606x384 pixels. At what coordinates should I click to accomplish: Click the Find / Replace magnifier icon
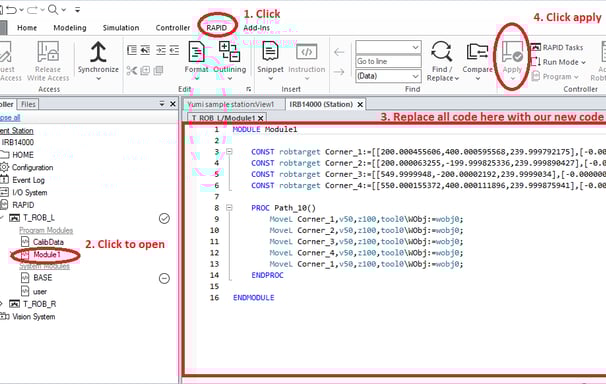(x=441, y=51)
